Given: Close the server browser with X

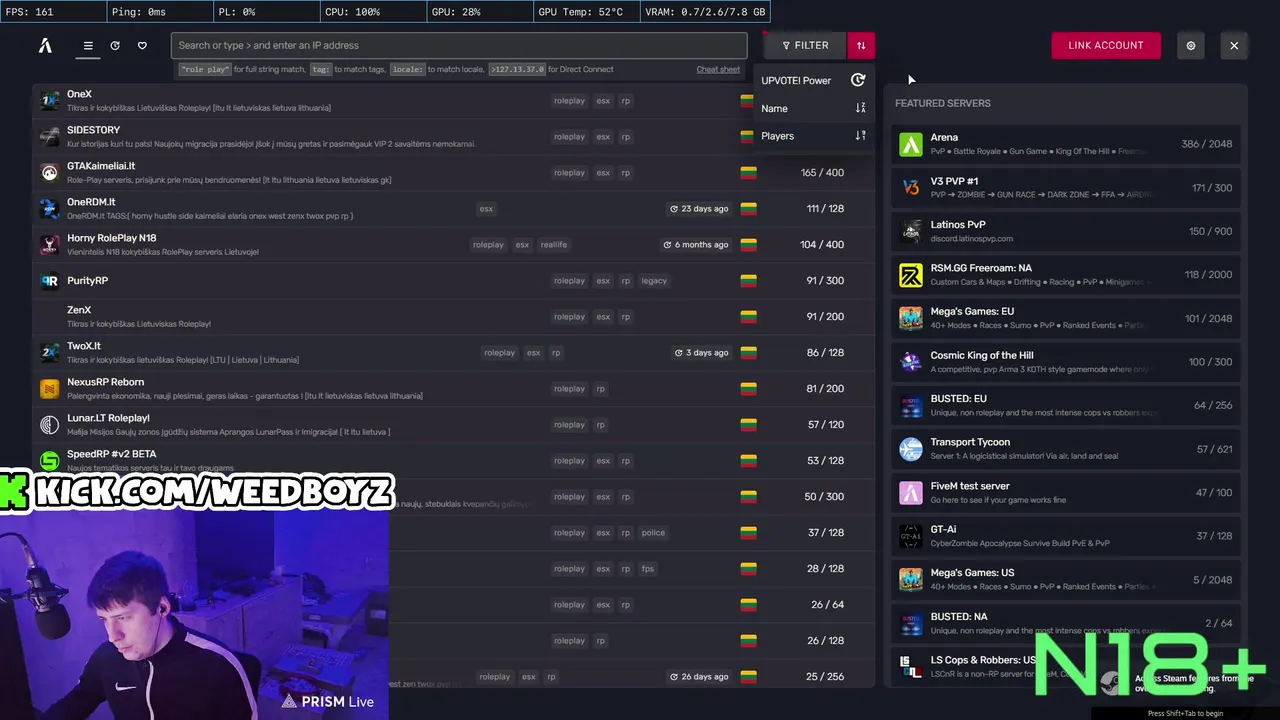Looking at the screenshot, I should tap(1234, 45).
